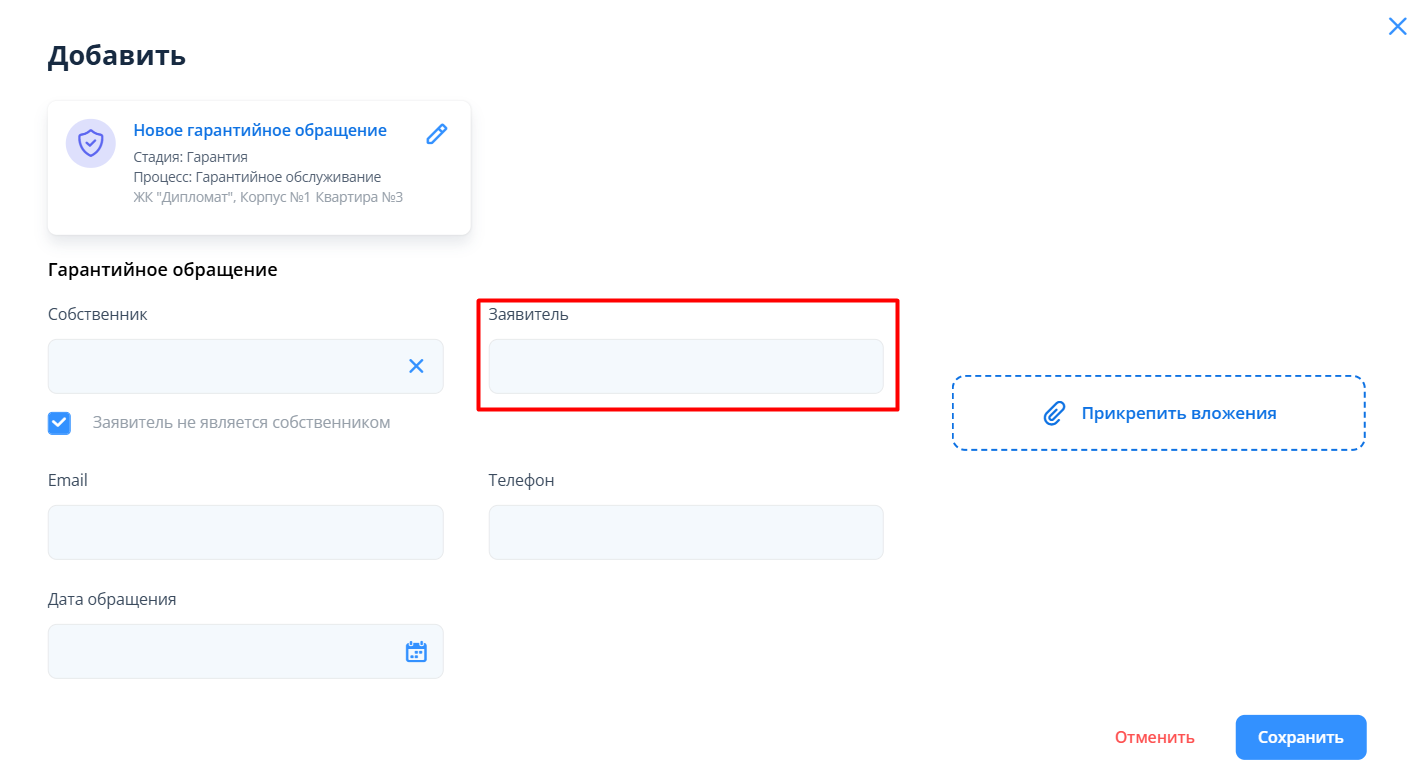Uncheck the Заявитель не является собственником checkbox
This screenshot has height=783, width=1426.
(60, 423)
